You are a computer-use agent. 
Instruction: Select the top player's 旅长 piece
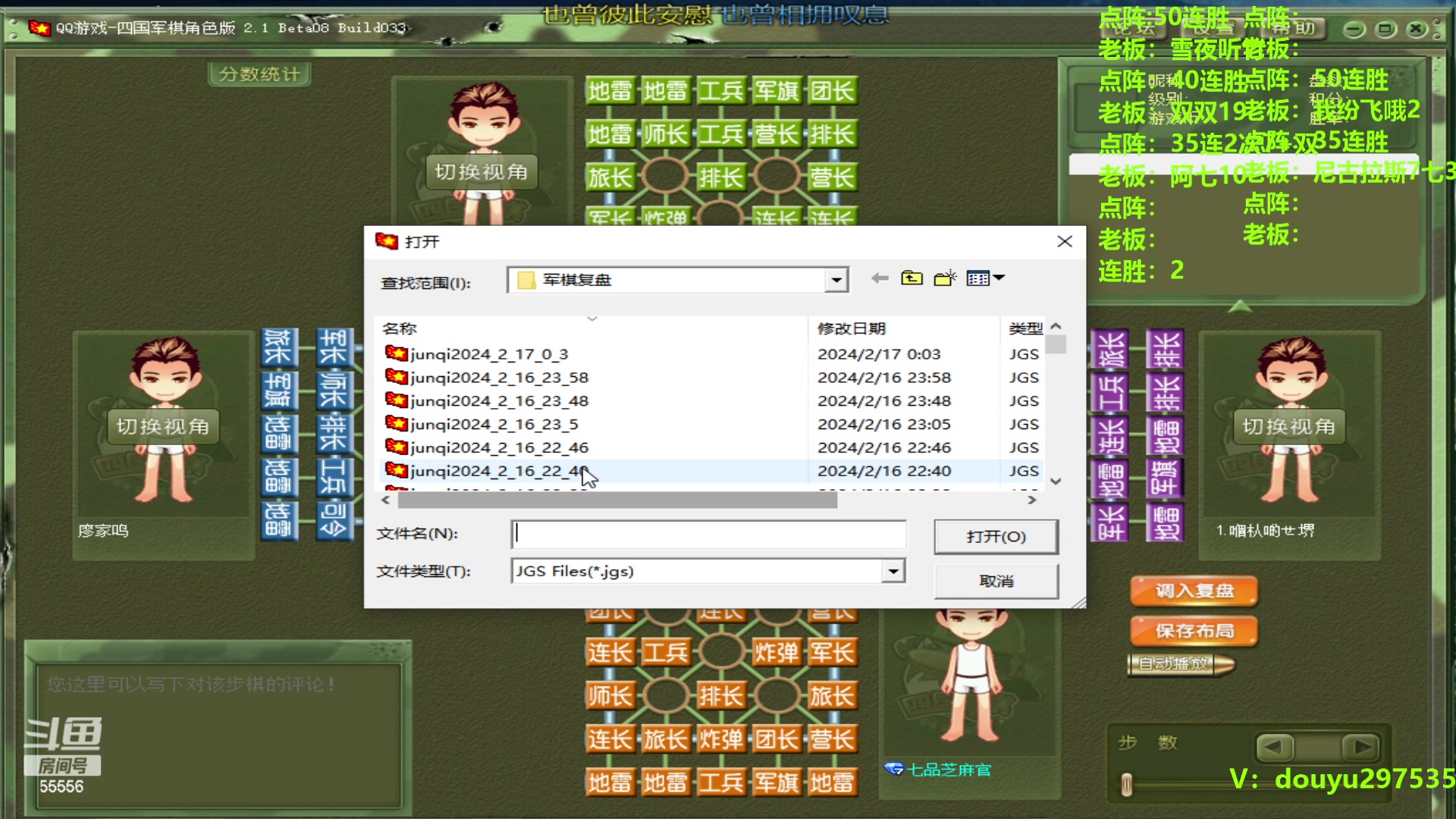point(610,177)
